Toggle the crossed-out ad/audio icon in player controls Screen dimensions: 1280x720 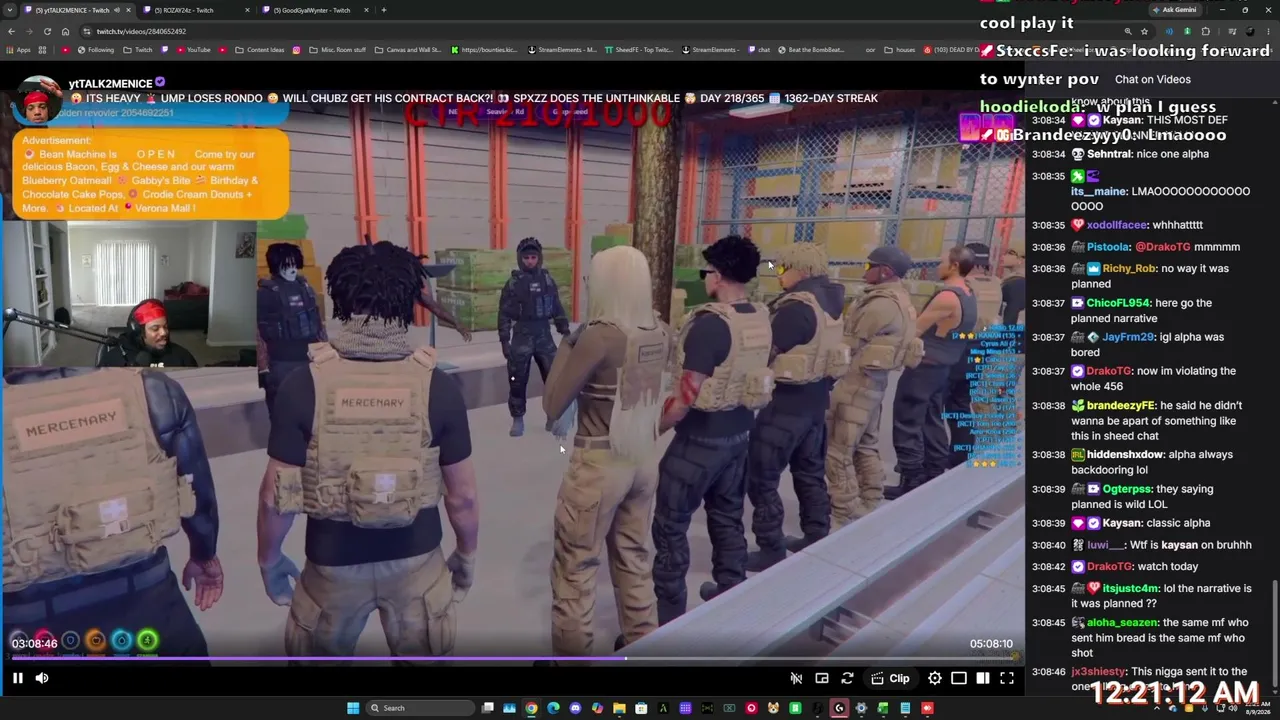(x=796, y=678)
